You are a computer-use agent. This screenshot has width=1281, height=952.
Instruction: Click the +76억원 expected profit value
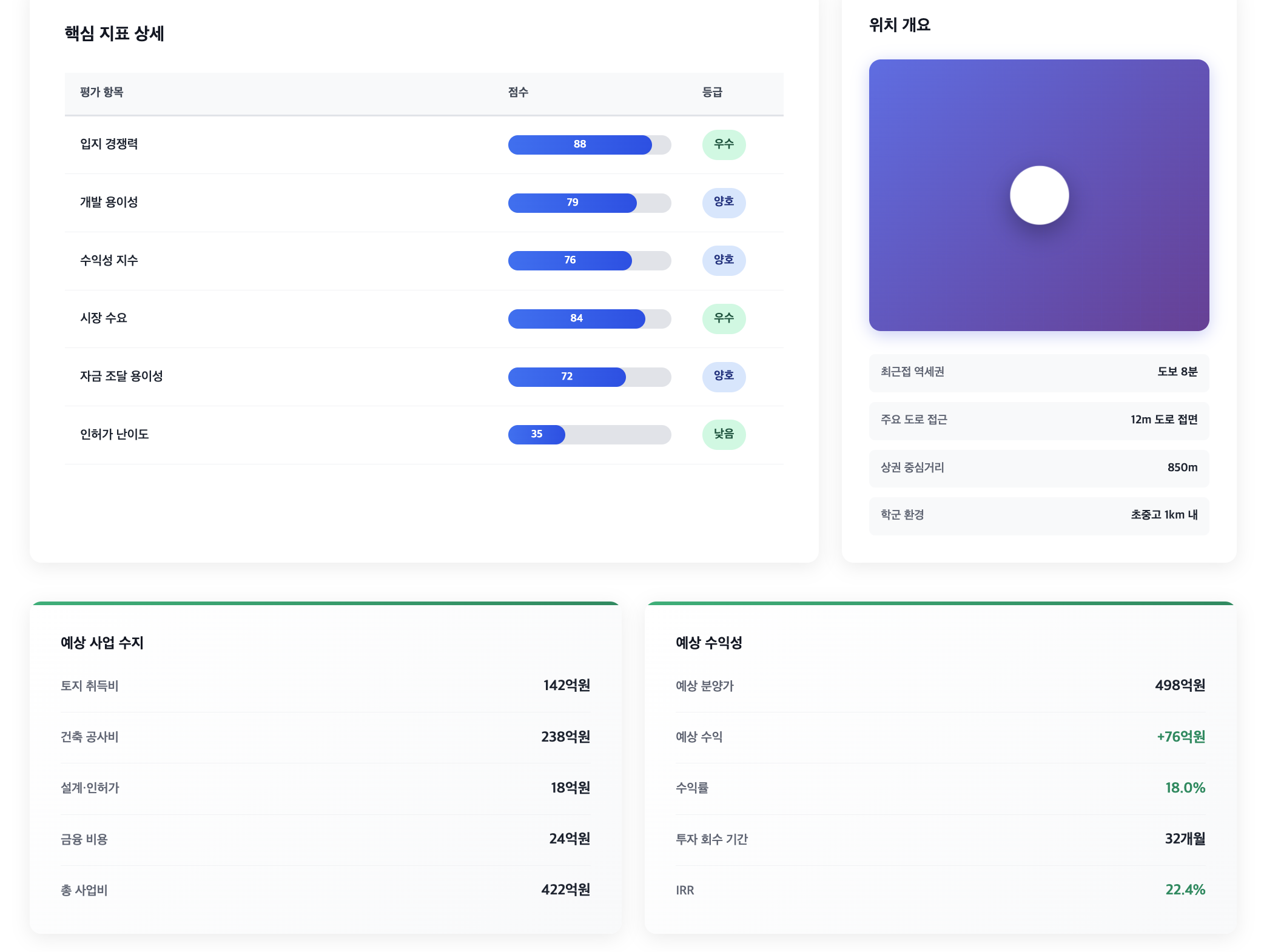click(1180, 737)
